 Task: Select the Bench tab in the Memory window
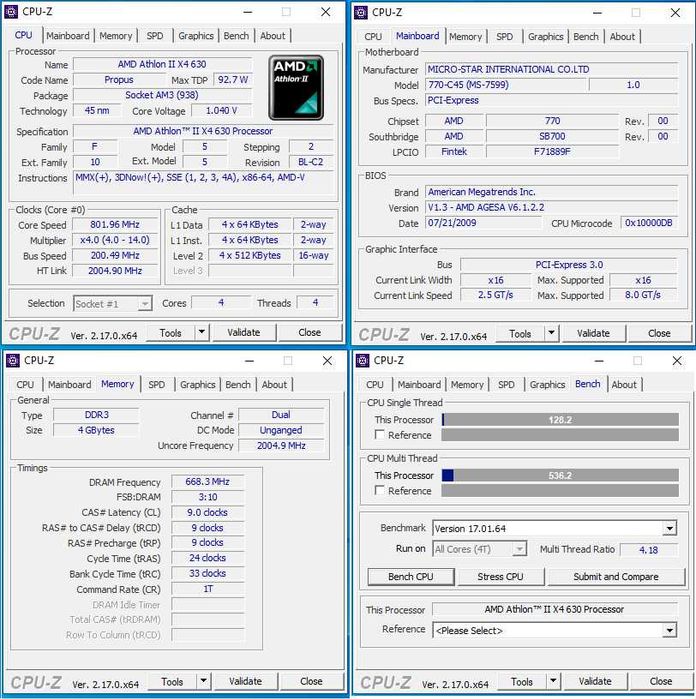click(238, 384)
